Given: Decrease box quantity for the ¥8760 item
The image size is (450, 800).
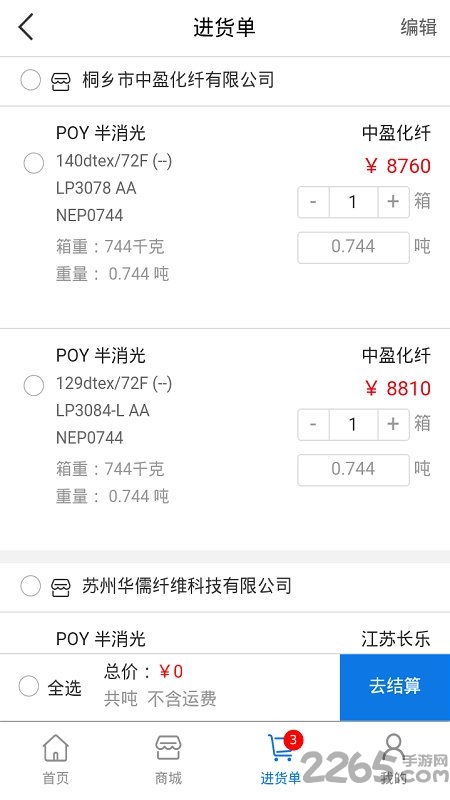Looking at the screenshot, I should [x=313, y=202].
